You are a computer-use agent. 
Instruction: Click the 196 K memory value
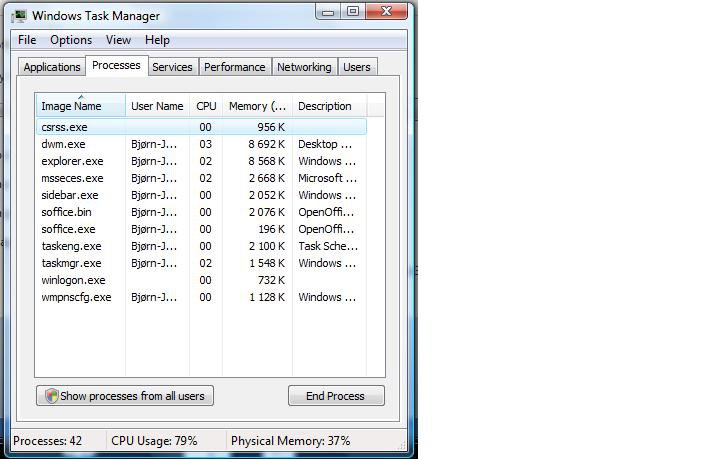pyautogui.click(x=271, y=229)
